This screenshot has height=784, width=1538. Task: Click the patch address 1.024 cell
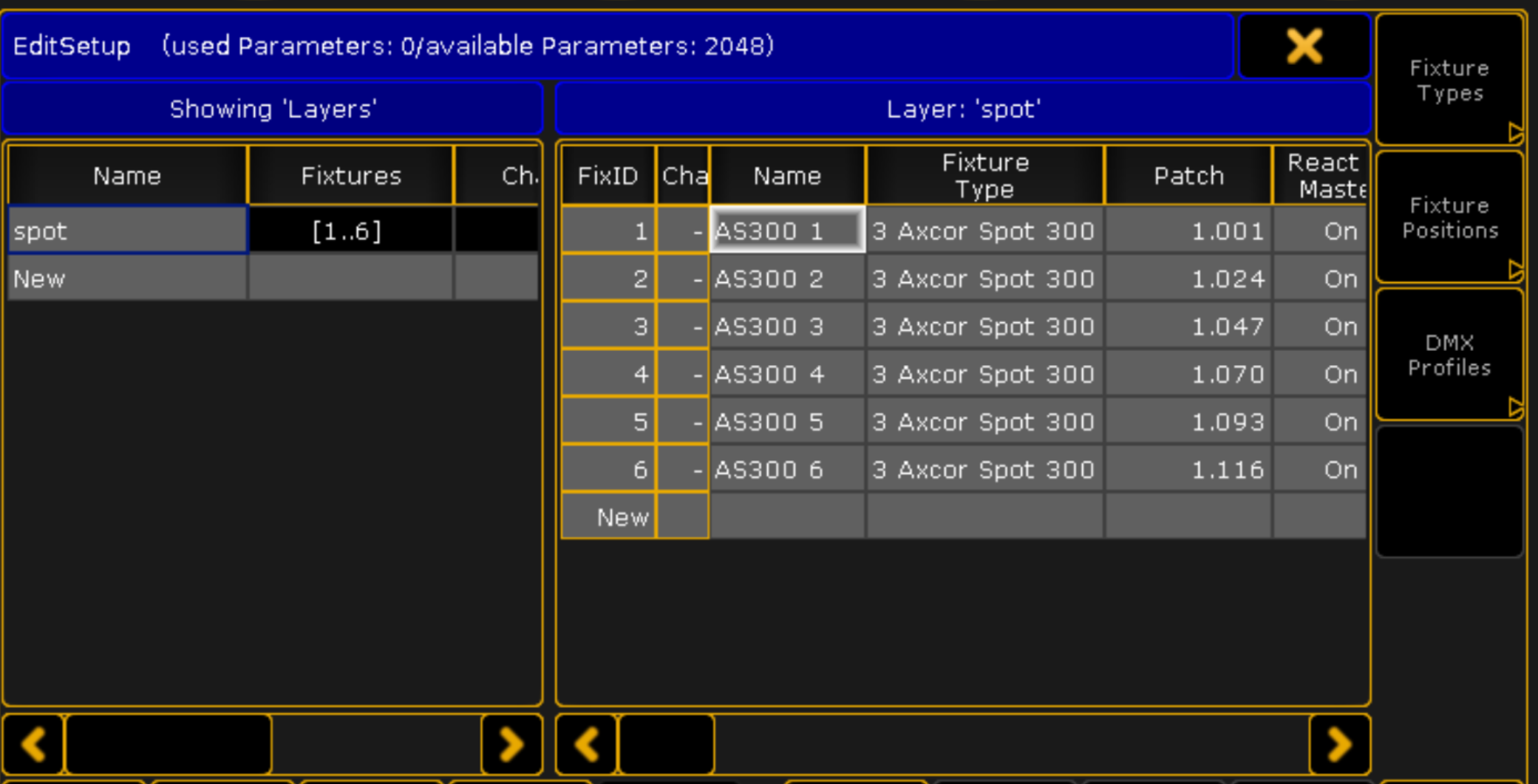(x=1188, y=279)
